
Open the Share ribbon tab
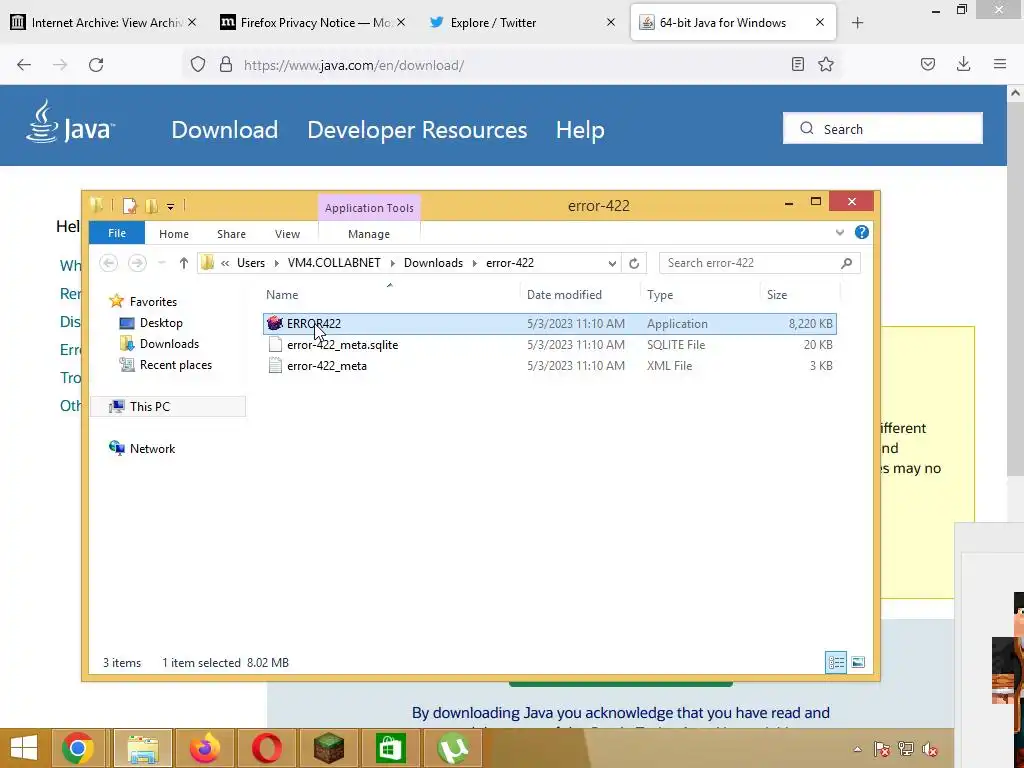tap(231, 234)
